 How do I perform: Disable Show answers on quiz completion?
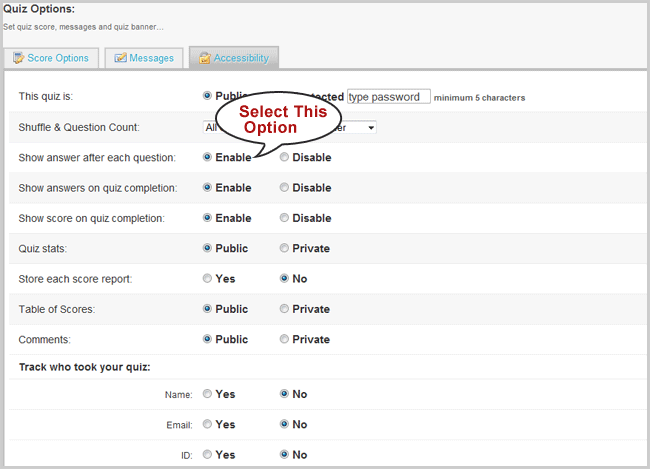(x=284, y=187)
